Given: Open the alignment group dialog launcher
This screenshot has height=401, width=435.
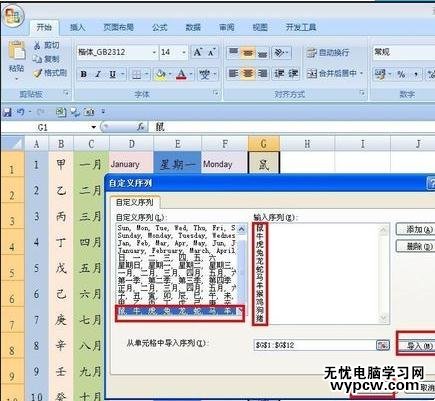Looking at the screenshot, I should coord(362,93).
